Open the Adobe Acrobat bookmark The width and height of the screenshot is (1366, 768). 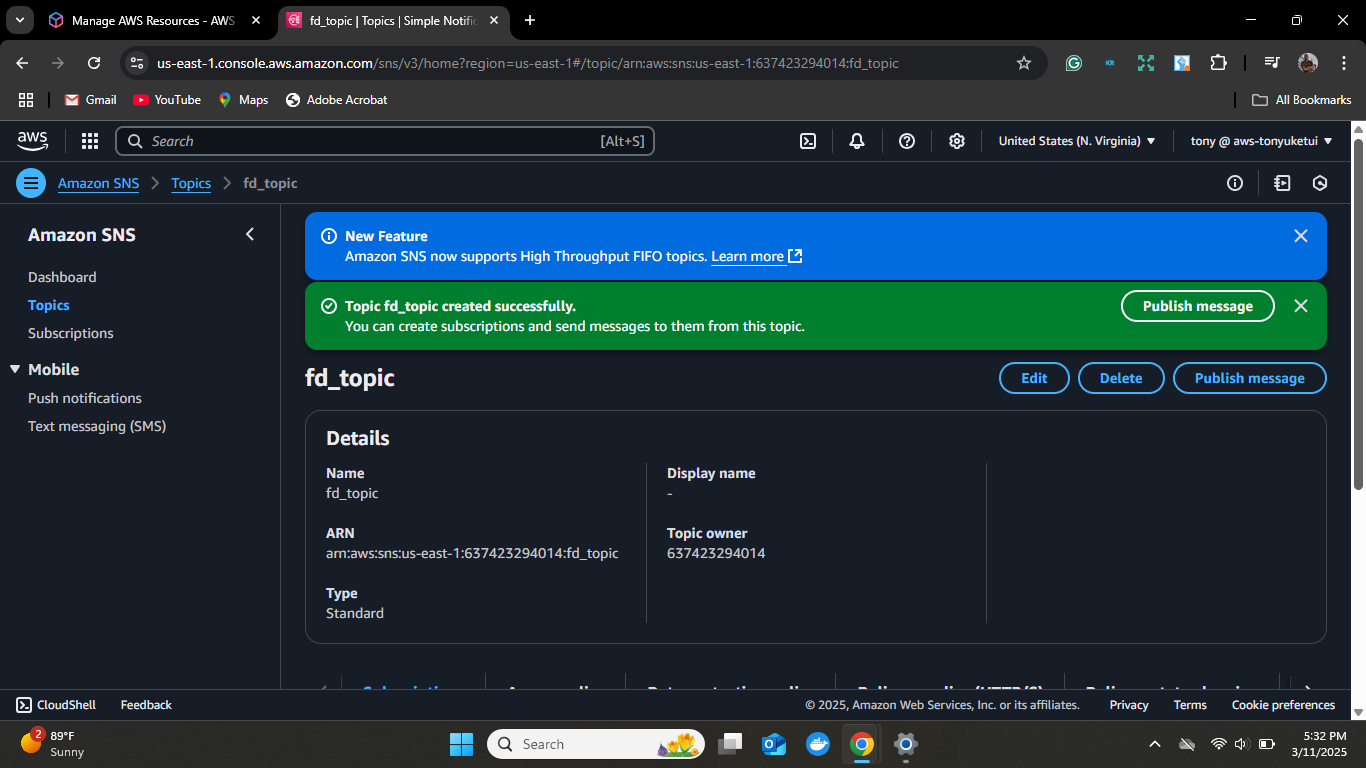point(336,100)
